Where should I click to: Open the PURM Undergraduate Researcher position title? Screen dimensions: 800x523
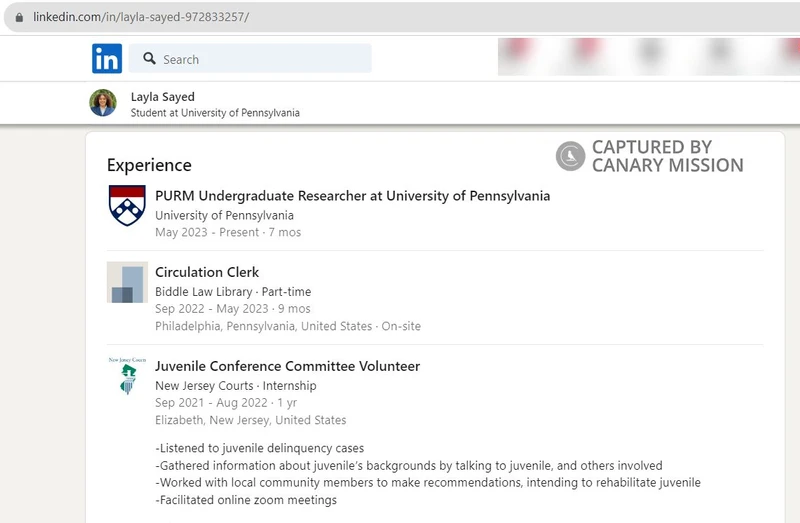tap(353, 196)
